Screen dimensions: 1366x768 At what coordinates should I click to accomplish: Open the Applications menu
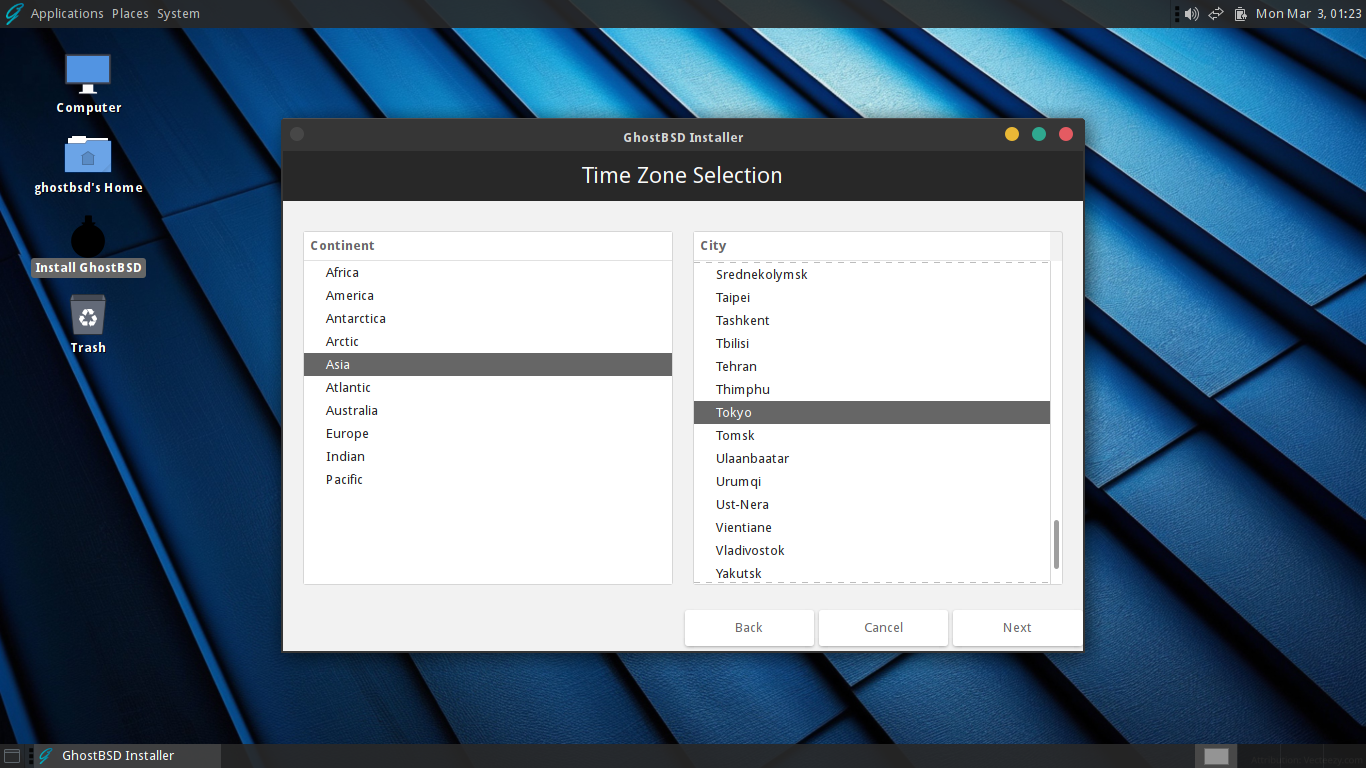pyautogui.click(x=67, y=14)
